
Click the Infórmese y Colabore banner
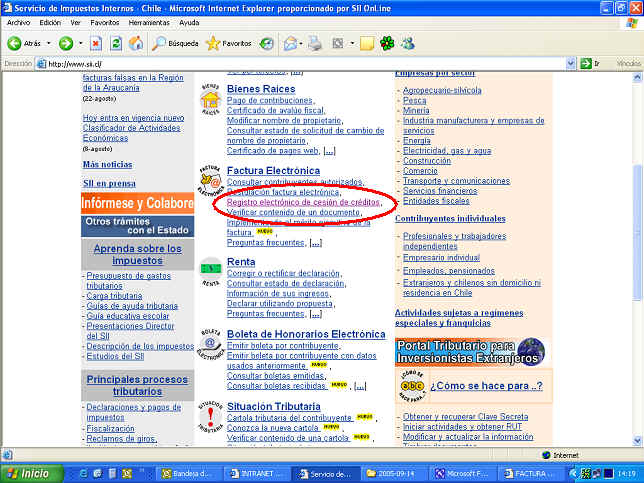(138, 203)
